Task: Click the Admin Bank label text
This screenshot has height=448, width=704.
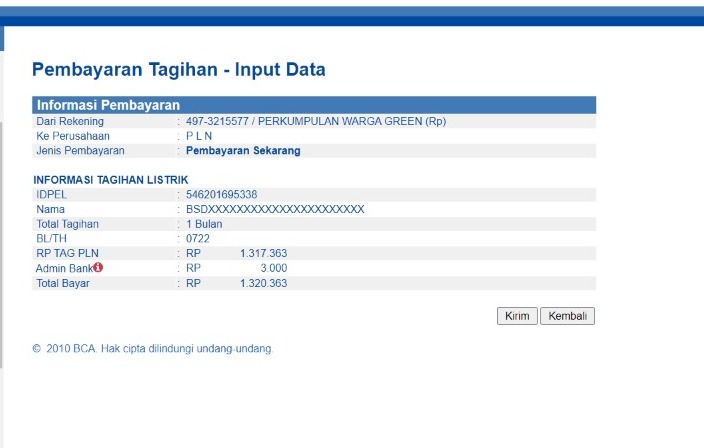Action: click(x=63, y=269)
